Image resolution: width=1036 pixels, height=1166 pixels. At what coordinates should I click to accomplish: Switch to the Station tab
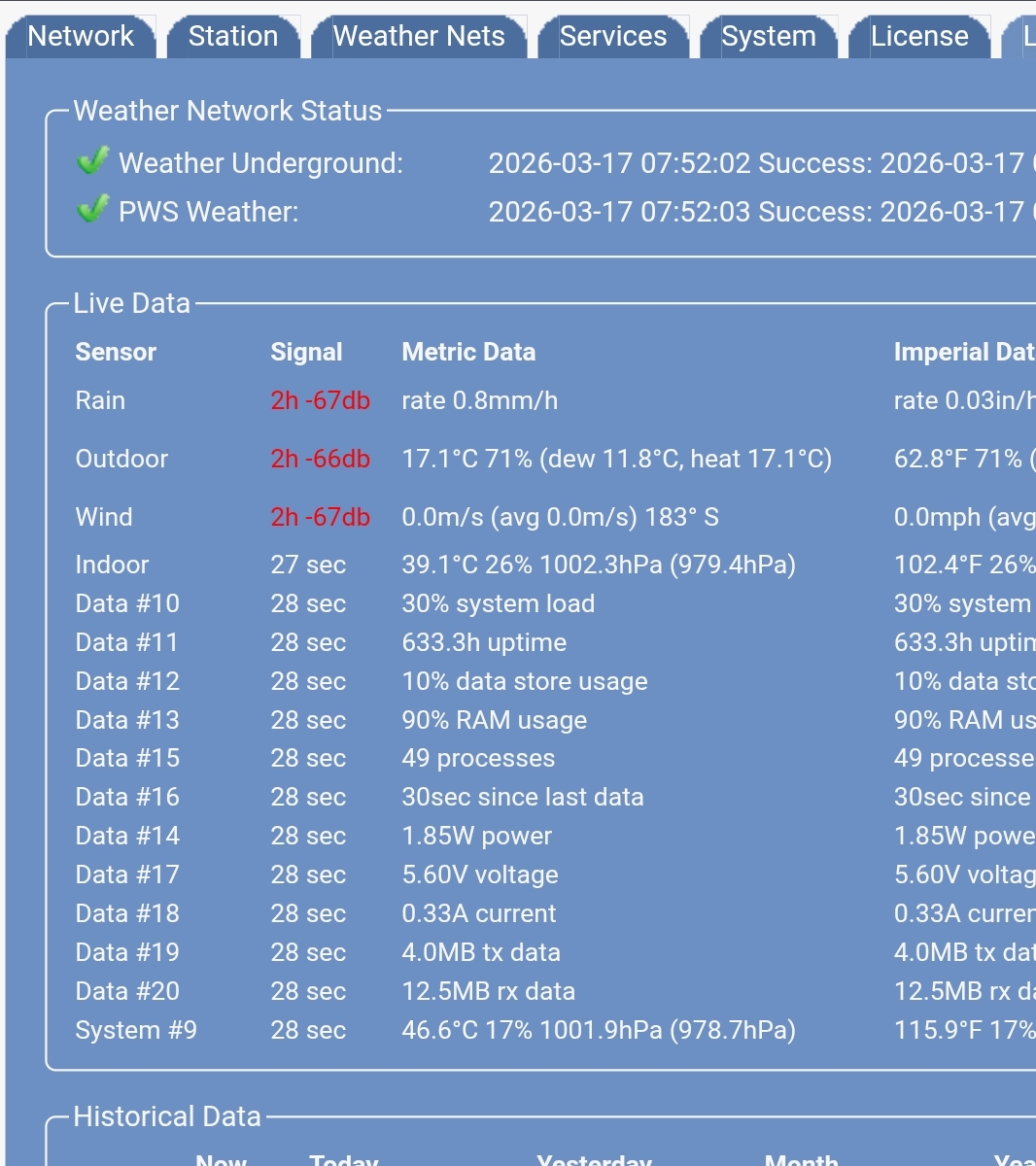tap(233, 36)
